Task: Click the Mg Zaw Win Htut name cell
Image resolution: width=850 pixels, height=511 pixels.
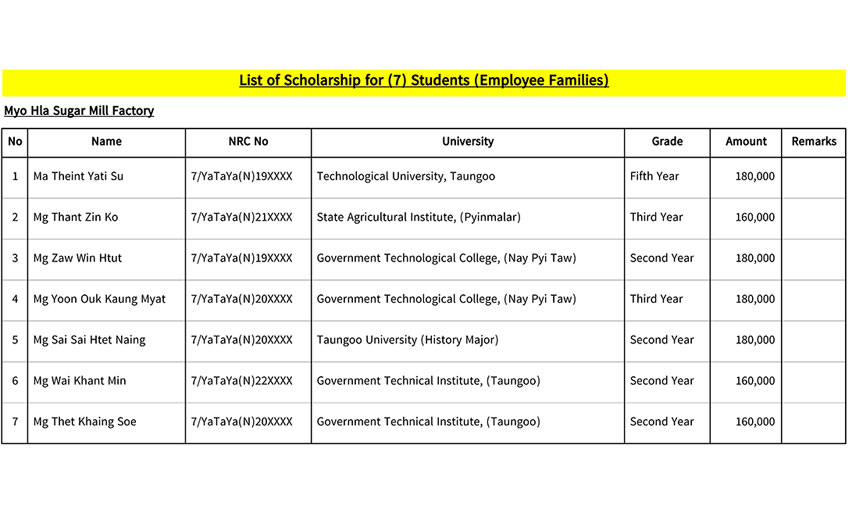Action: (77, 258)
